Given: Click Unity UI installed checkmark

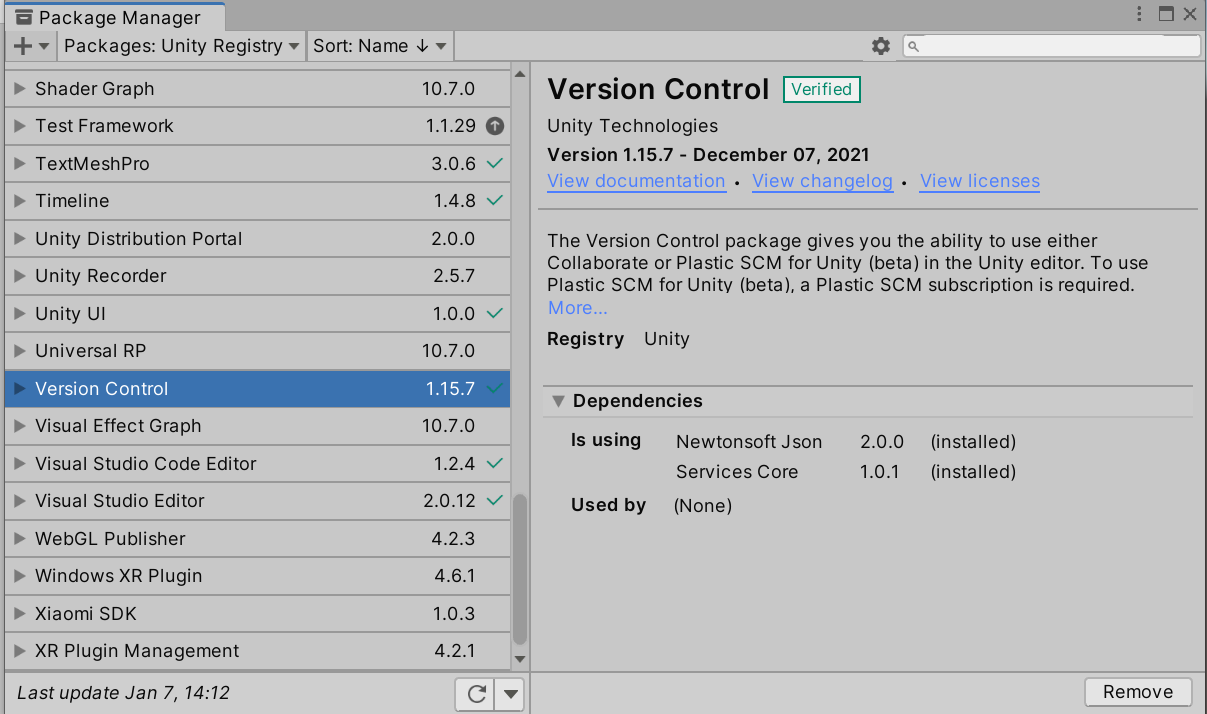Looking at the screenshot, I should click(494, 313).
